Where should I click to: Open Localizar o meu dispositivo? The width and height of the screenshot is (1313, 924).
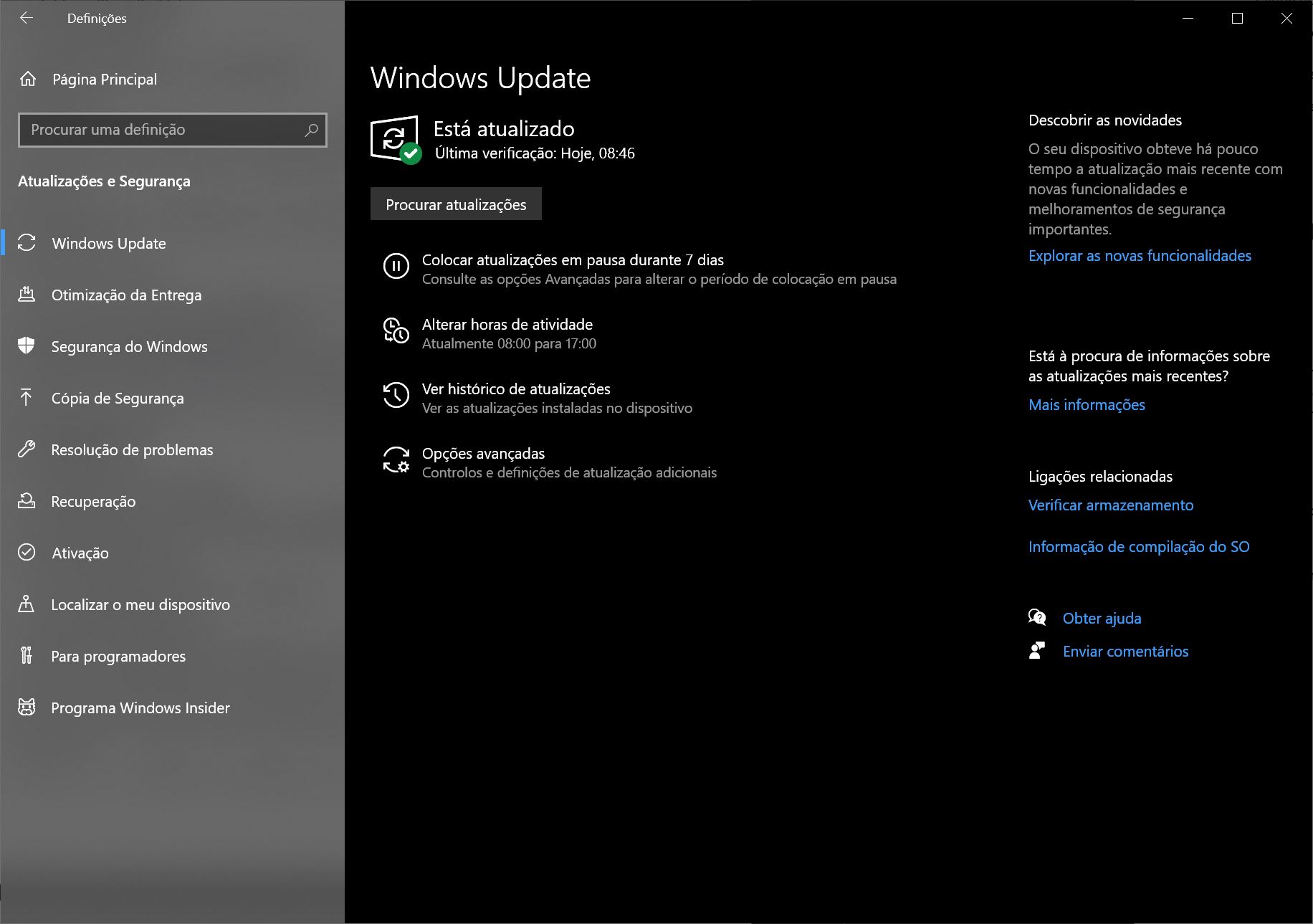172,604
